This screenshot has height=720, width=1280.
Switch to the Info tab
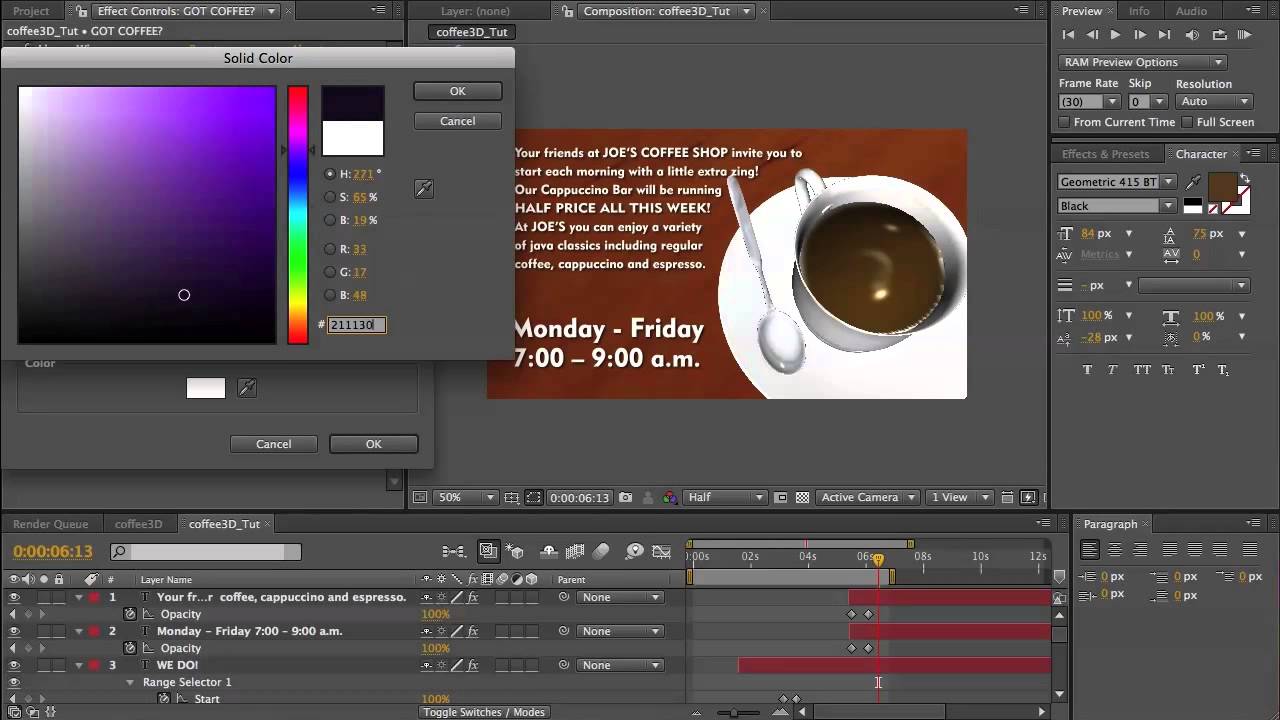[1139, 11]
